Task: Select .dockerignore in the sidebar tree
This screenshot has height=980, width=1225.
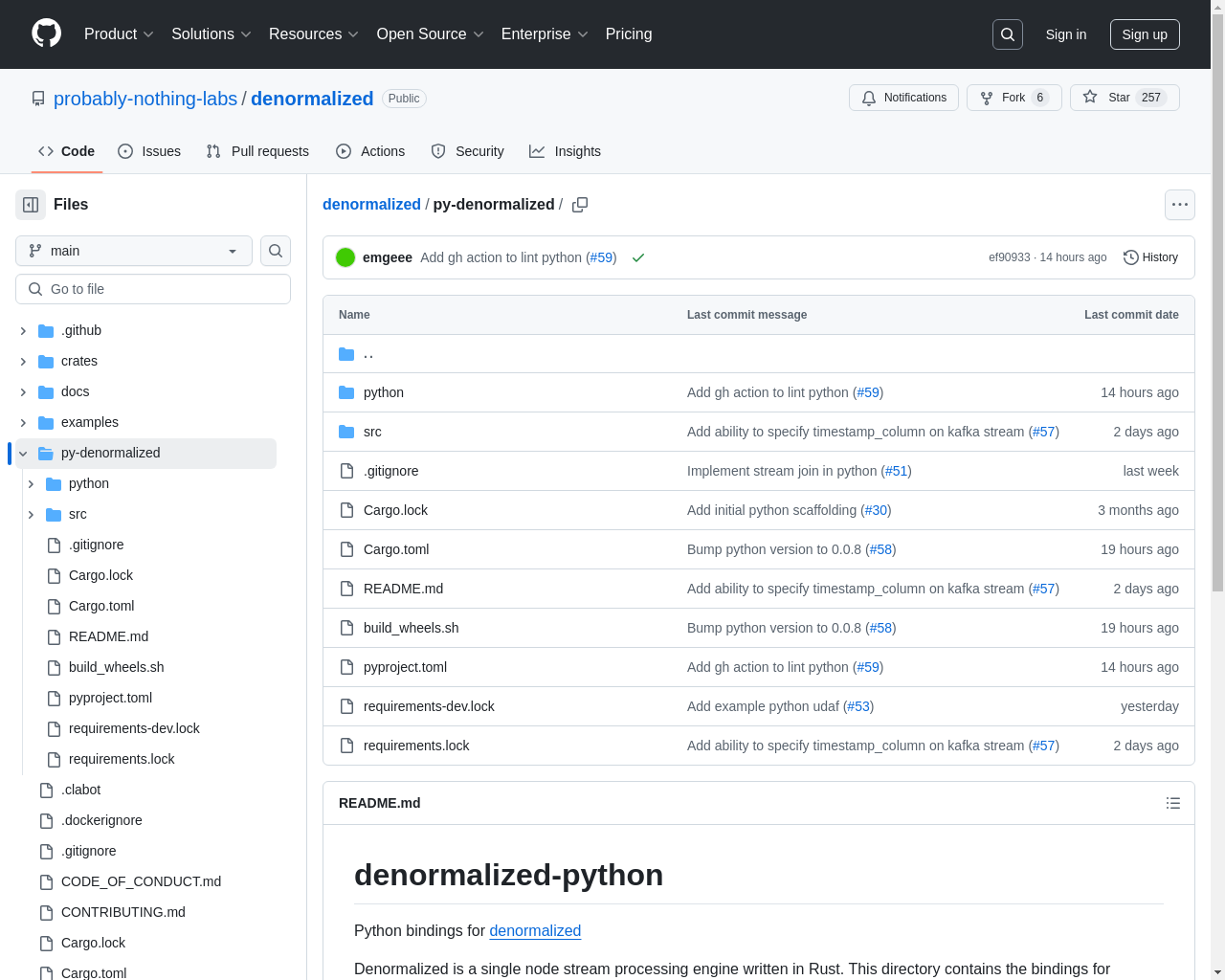Action: click(x=101, y=820)
